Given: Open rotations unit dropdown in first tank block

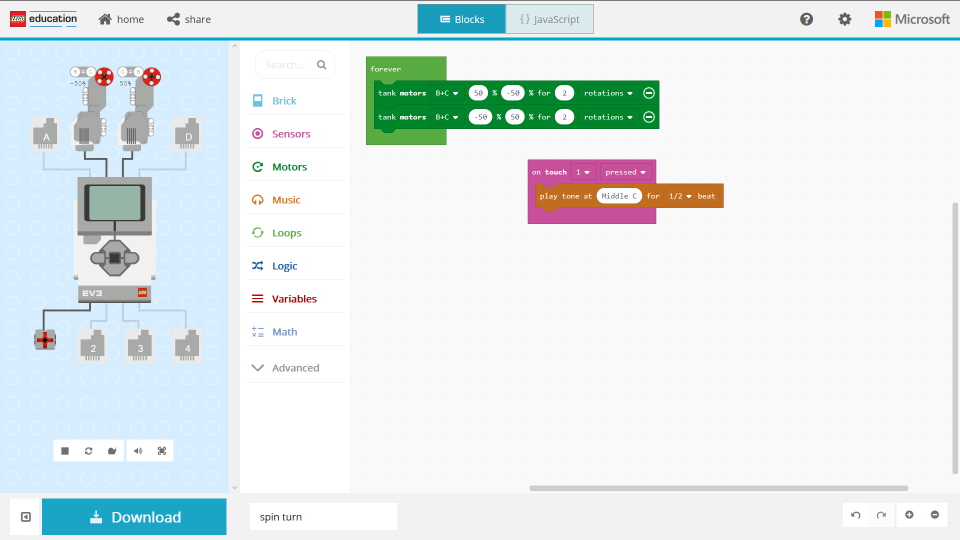Looking at the screenshot, I should pos(608,93).
